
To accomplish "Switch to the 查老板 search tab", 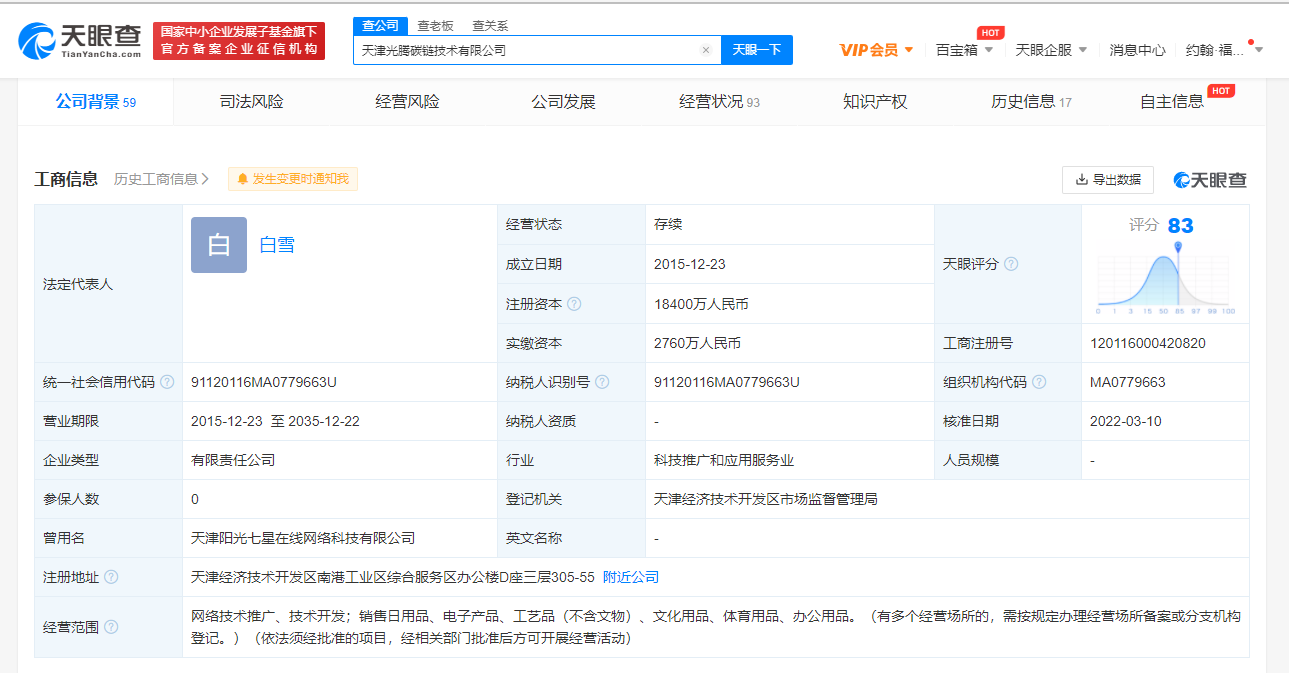I will [x=435, y=26].
